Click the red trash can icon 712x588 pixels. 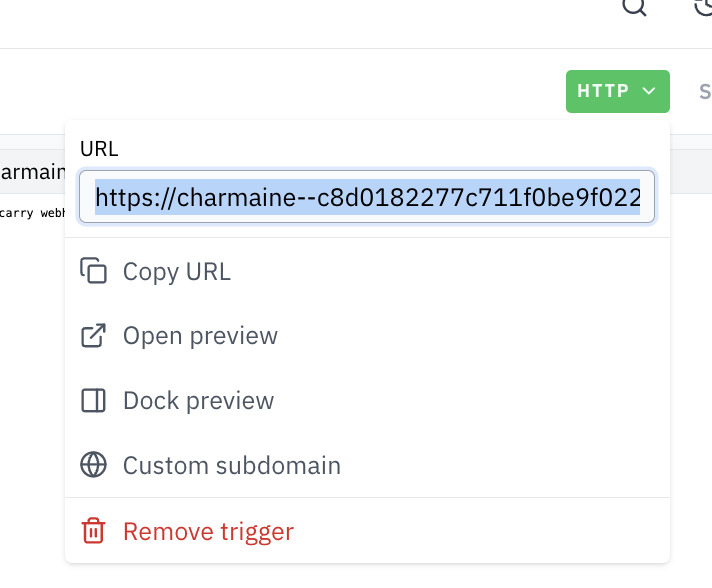[93, 531]
